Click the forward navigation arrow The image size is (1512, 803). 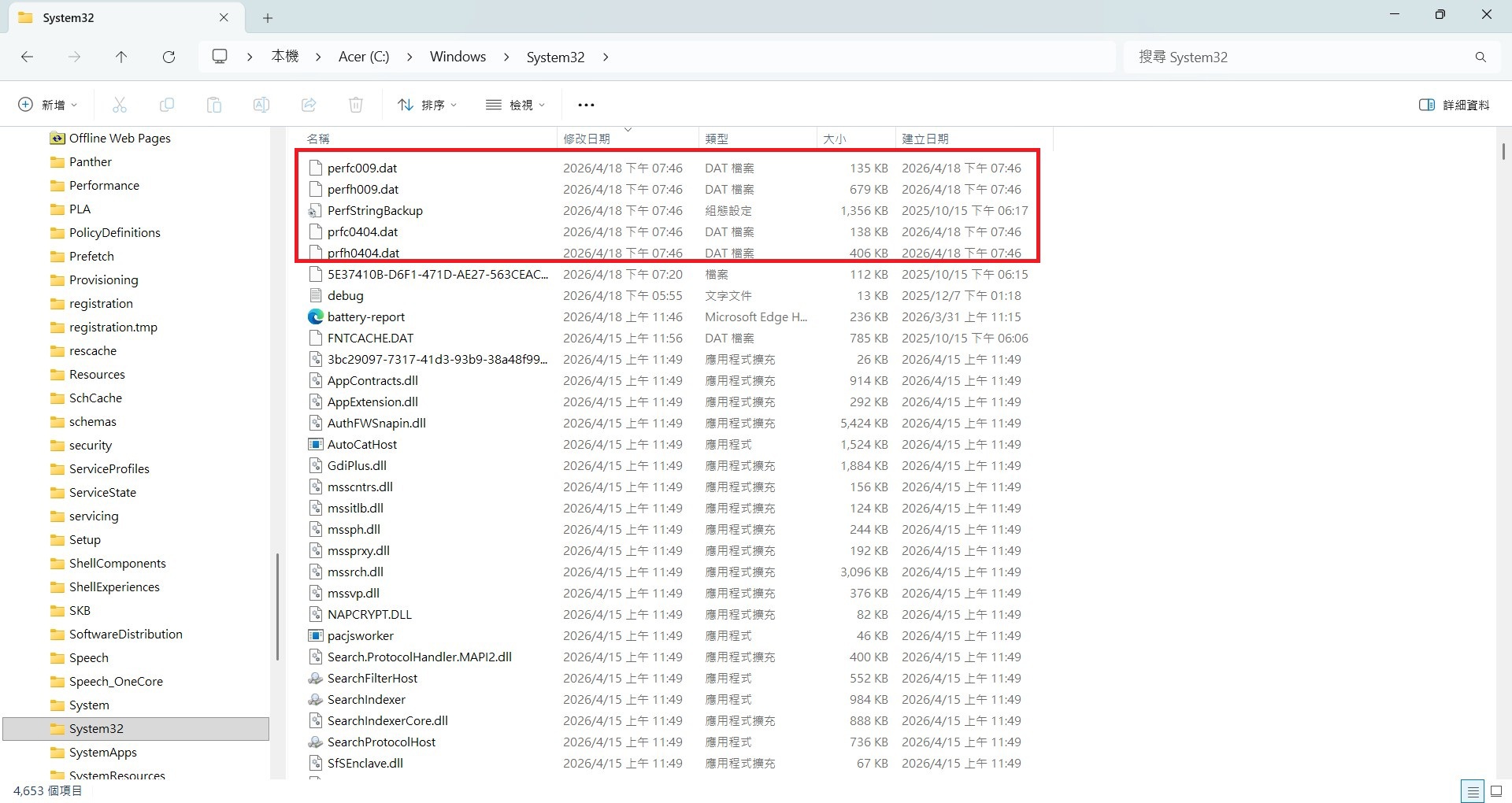coord(74,57)
